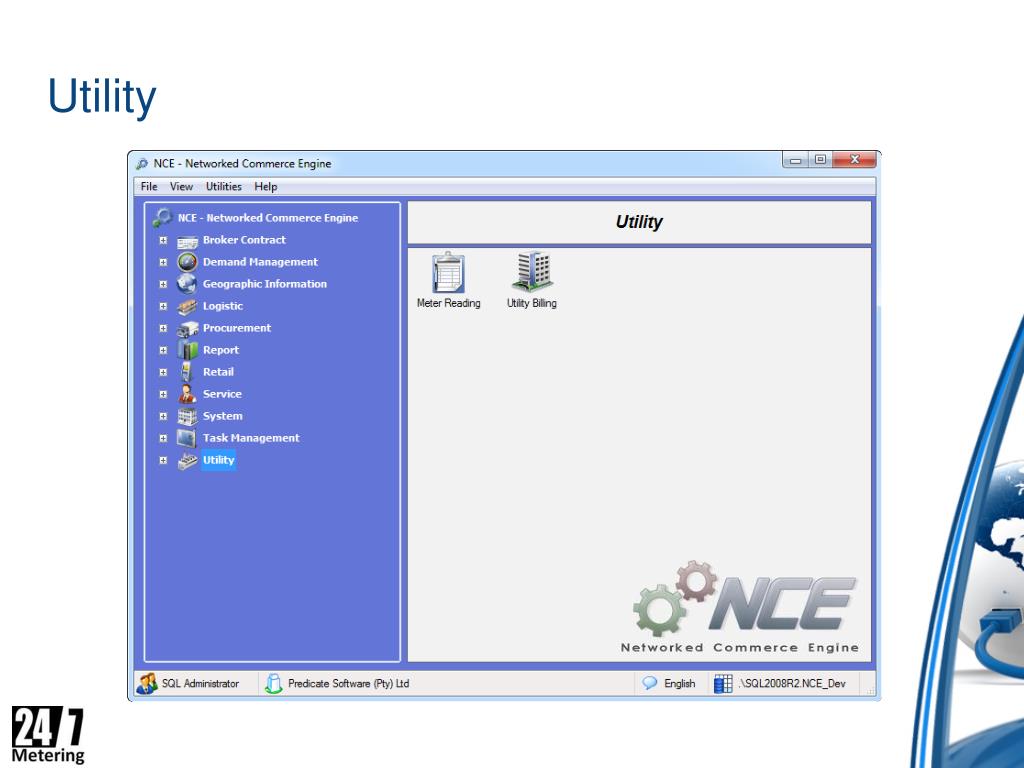Click the Utility panel heading
Viewport: 1024px width, 768px height.
(x=639, y=222)
